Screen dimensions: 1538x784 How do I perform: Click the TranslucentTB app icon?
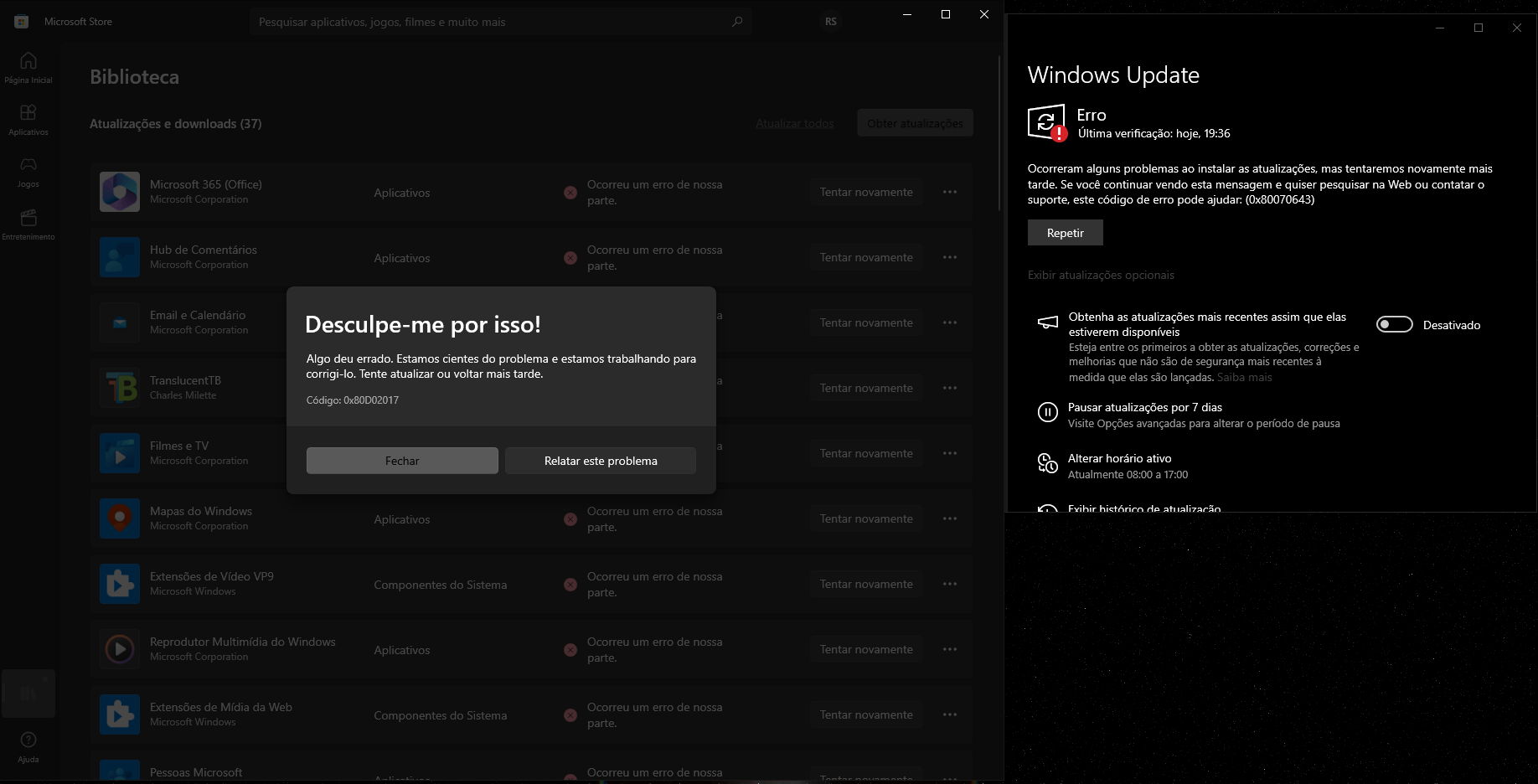click(x=120, y=388)
